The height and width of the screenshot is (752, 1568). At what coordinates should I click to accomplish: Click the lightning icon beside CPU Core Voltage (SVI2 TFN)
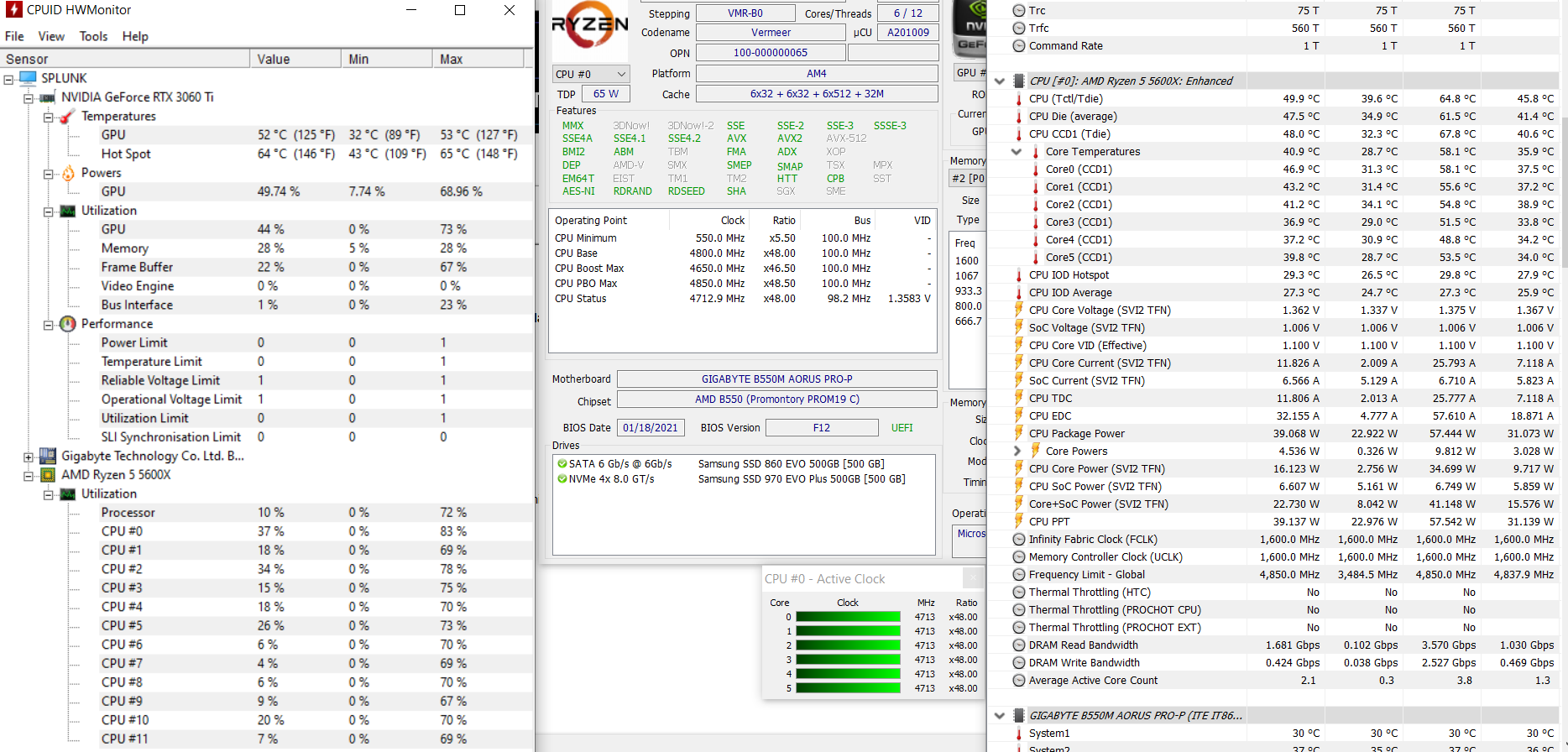pos(1019,311)
